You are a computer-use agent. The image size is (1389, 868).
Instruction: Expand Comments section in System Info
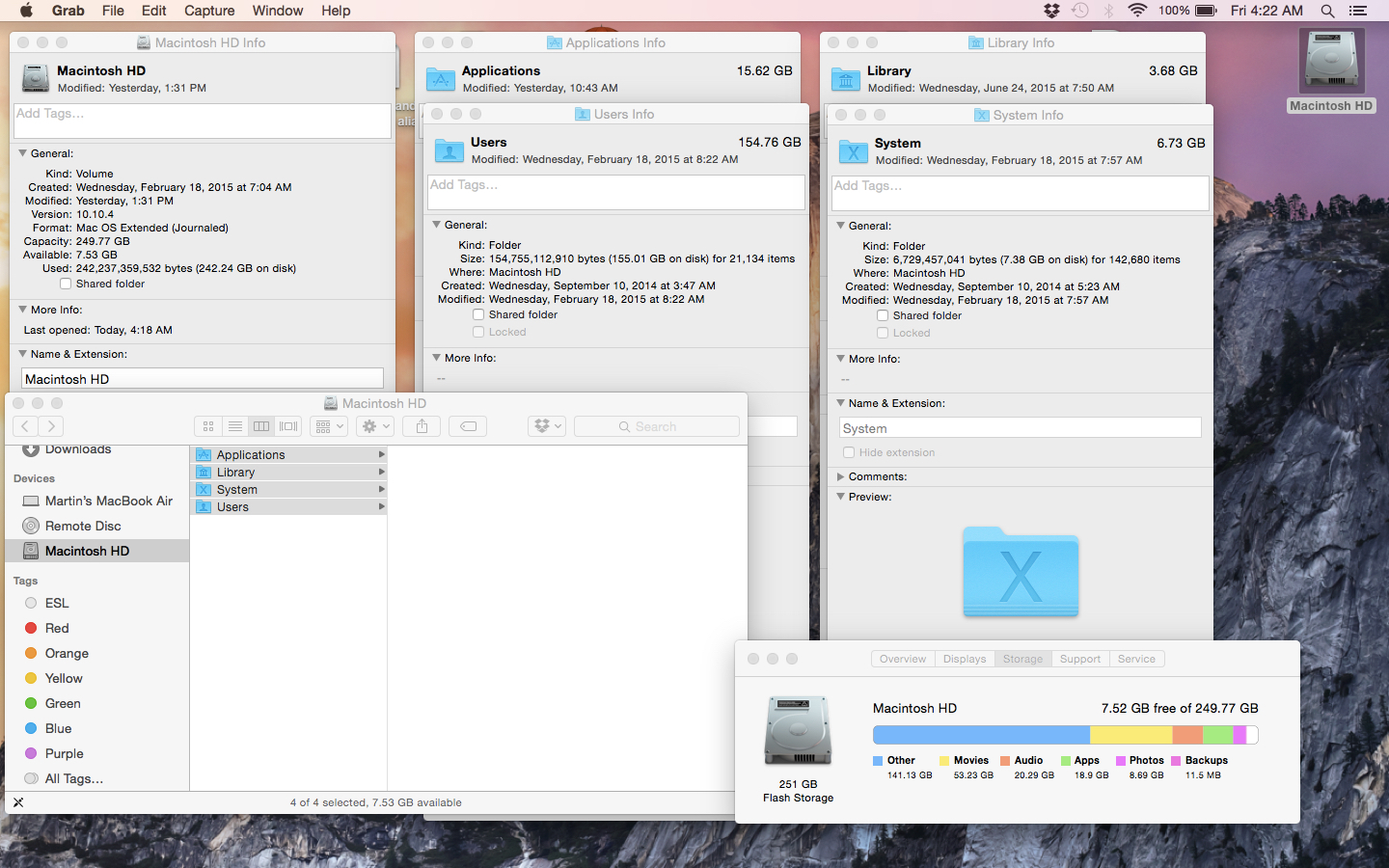(x=840, y=476)
